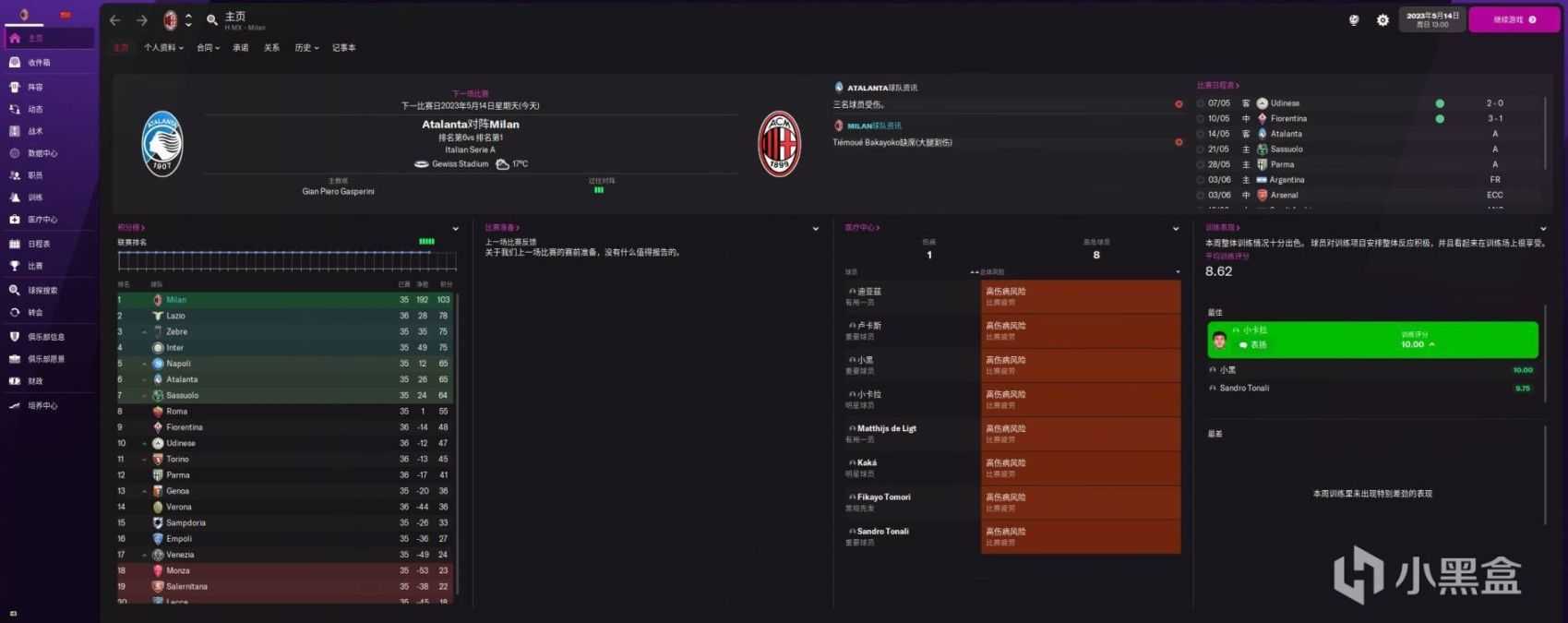Open the 训练表现 panel chevron menu

(x=1543, y=229)
